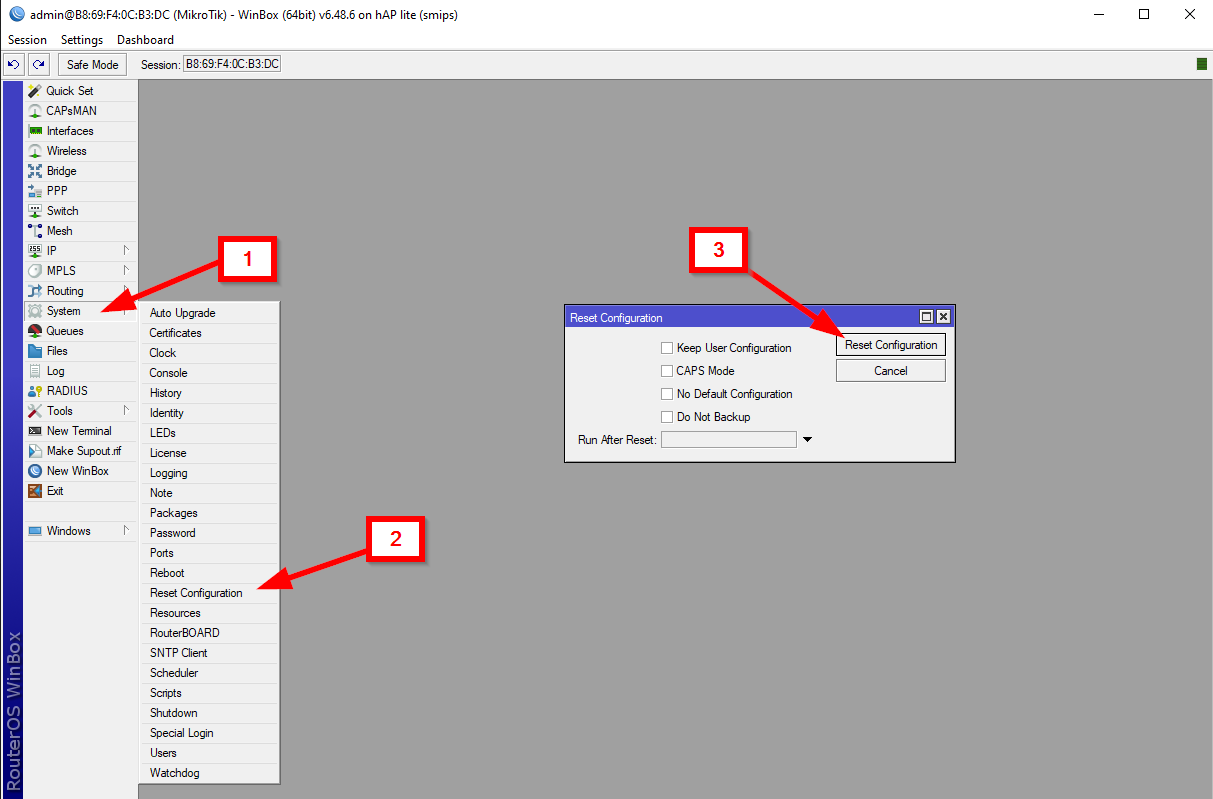Enable Keep User Configuration checkbox

click(667, 348)
